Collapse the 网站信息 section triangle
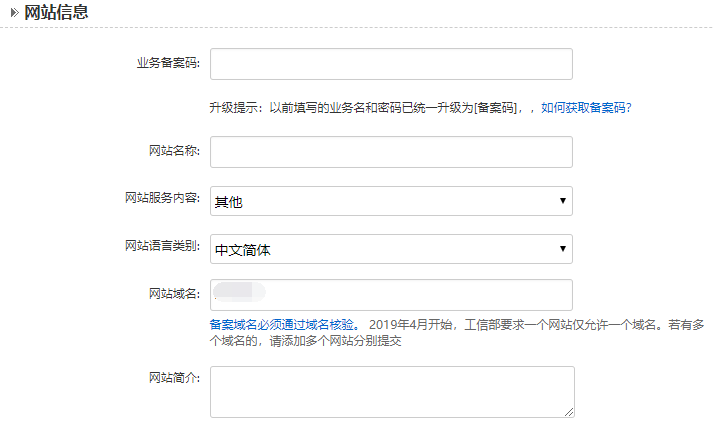The height and width of the screenshot is (422, 713). [x=14, y=13]
